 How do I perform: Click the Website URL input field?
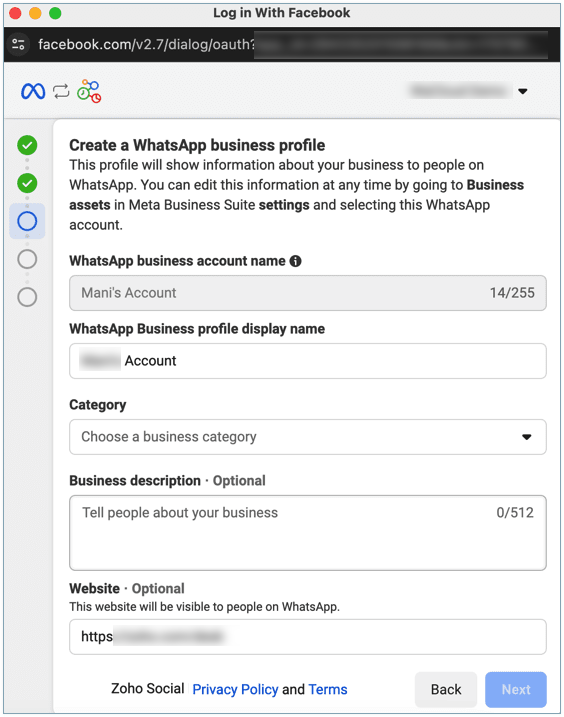pos(308,637)
